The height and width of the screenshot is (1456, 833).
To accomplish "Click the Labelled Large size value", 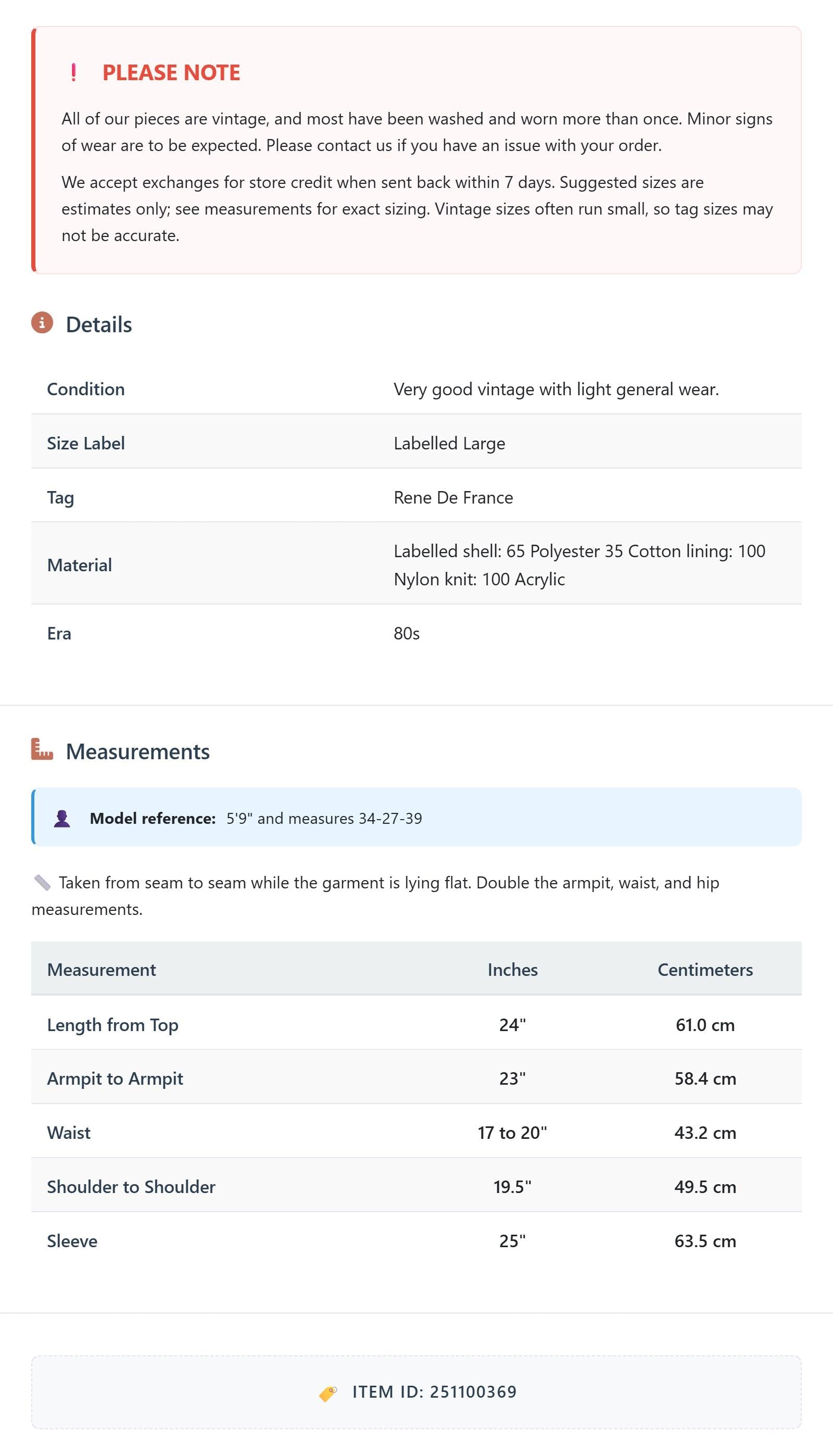I will click(449, 443).
